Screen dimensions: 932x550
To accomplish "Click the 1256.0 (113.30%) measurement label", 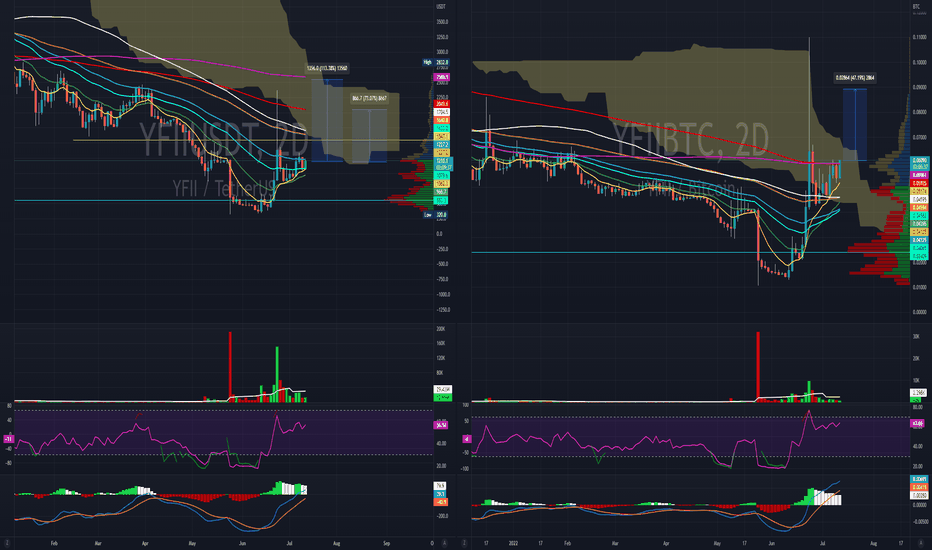I will (327, 68).
